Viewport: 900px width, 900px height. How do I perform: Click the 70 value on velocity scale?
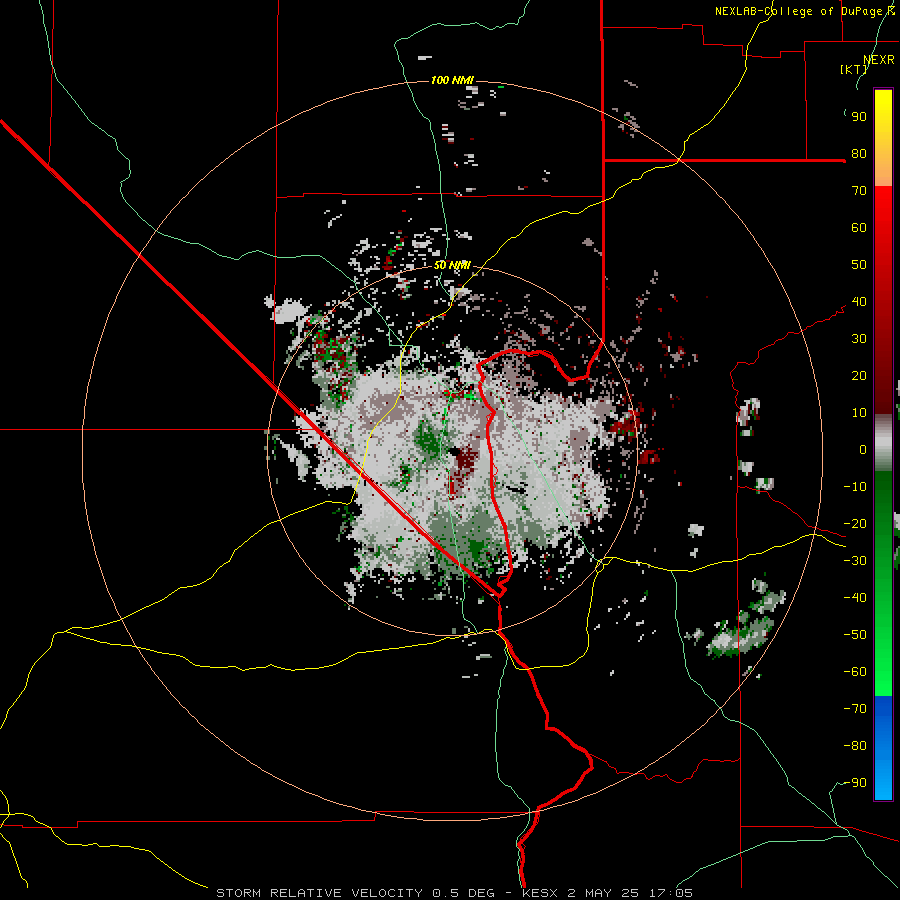click(x=859, y=191)
